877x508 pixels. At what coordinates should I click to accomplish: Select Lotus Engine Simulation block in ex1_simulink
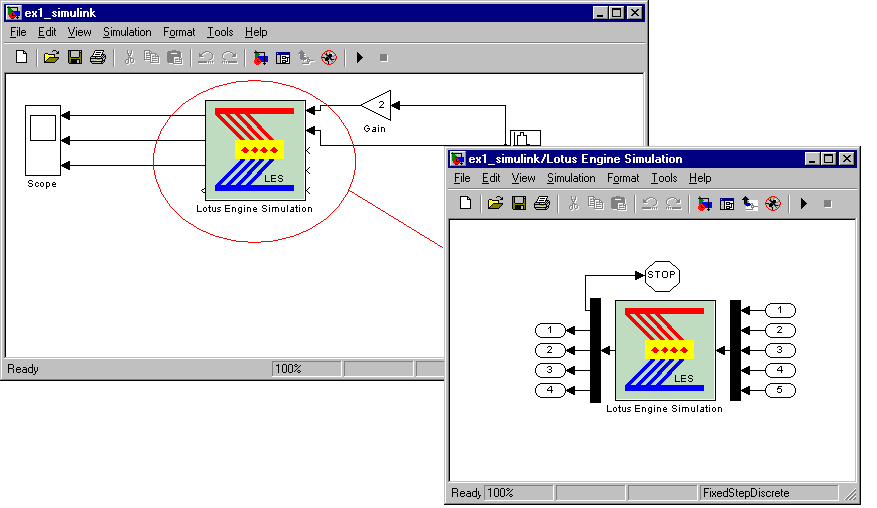click(255, 150)
